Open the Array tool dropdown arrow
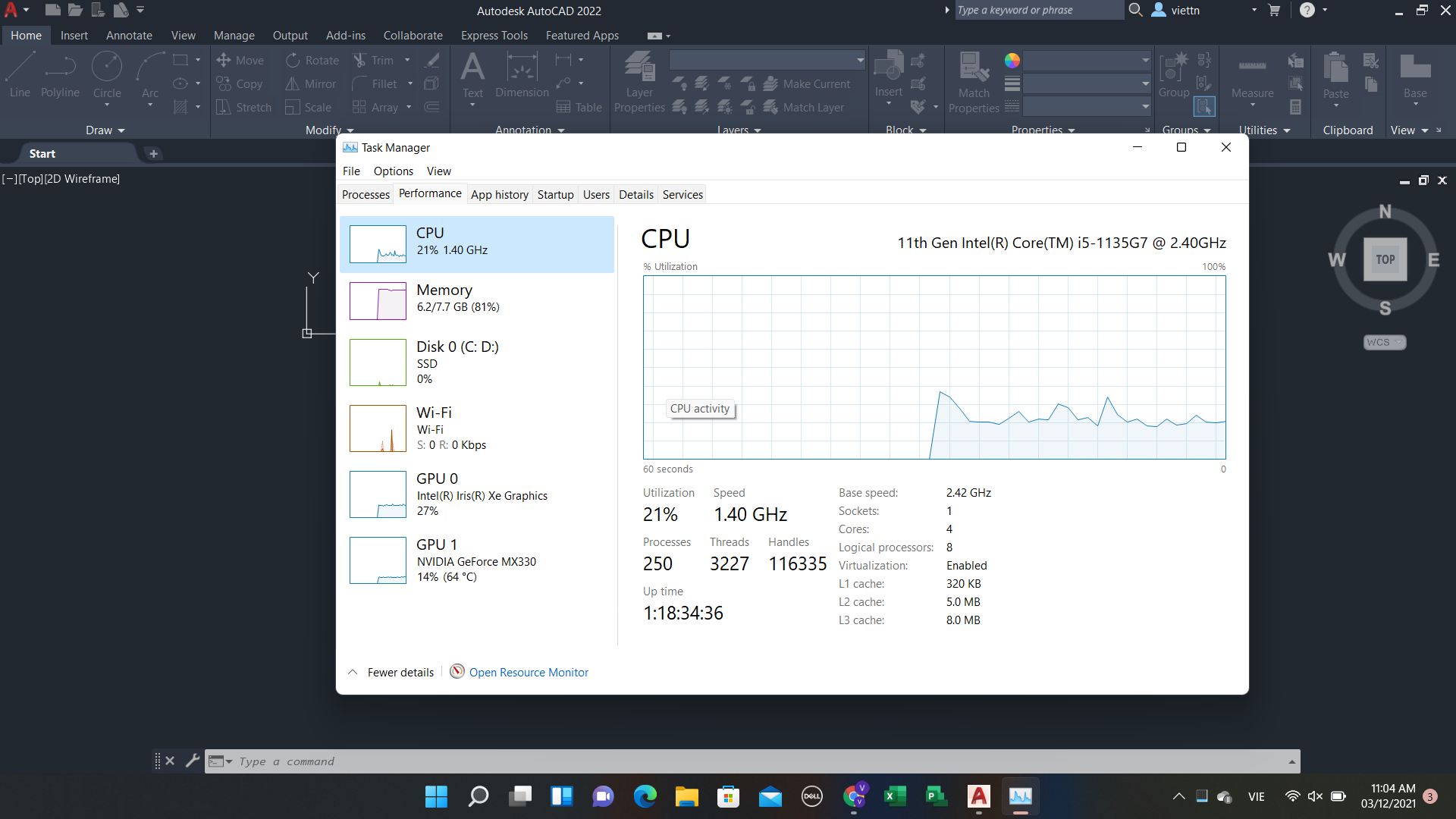Screen dimensions: 1456x819 (x=407, y=107)
